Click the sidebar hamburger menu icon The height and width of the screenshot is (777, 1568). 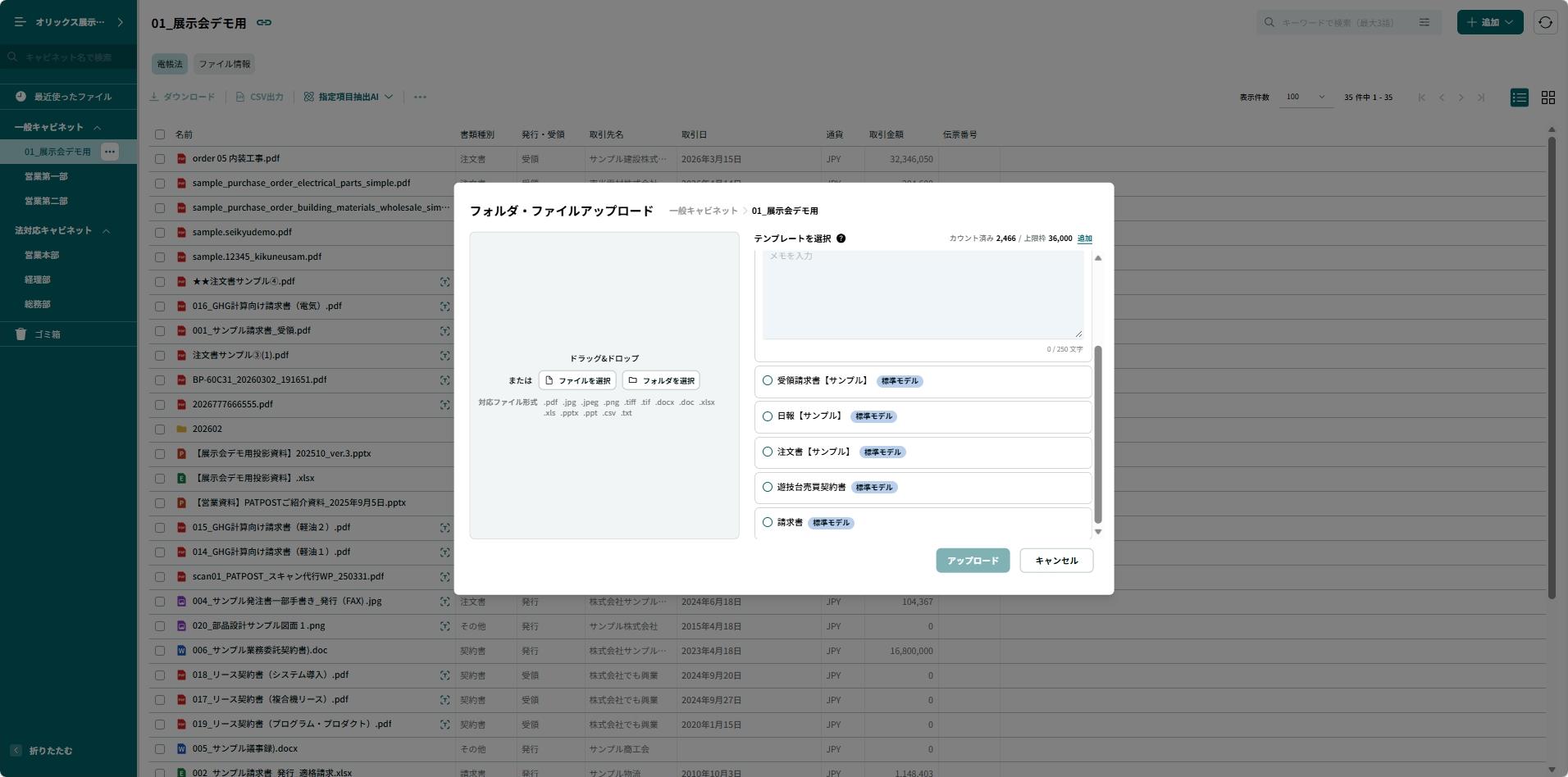21,22
